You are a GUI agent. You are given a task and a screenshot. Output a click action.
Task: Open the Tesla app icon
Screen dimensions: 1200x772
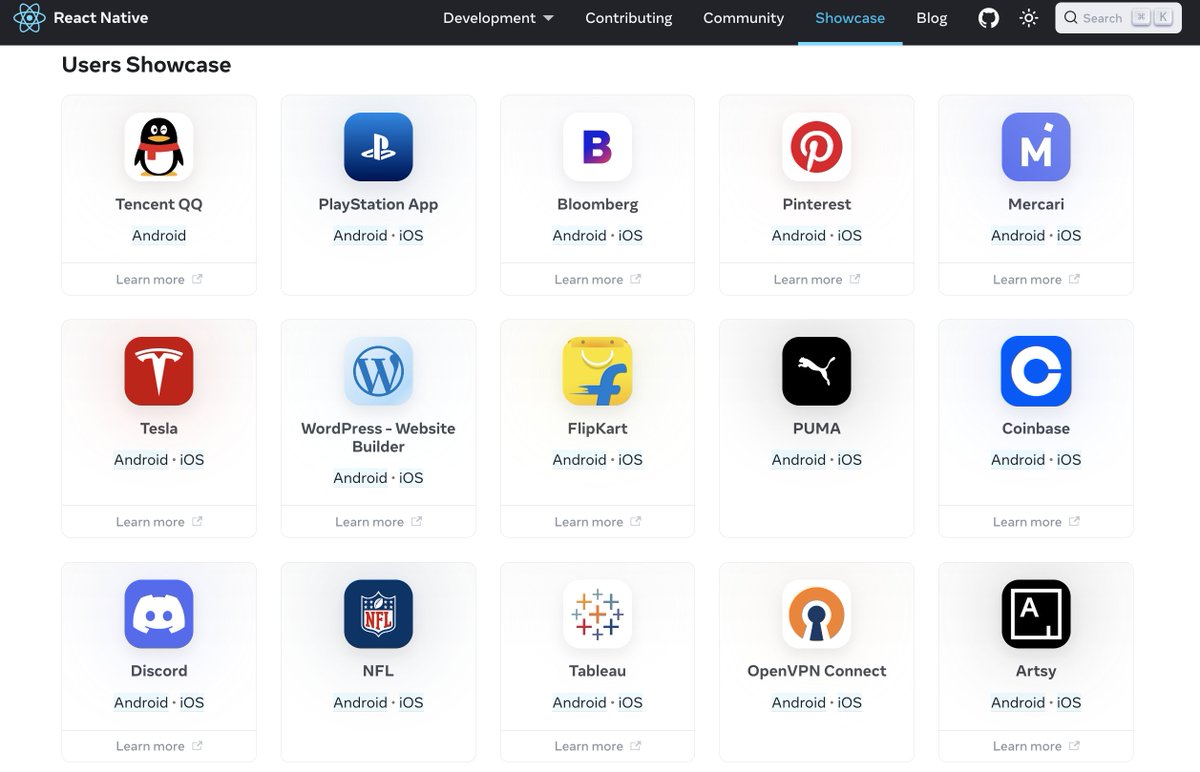click(159, 371)
